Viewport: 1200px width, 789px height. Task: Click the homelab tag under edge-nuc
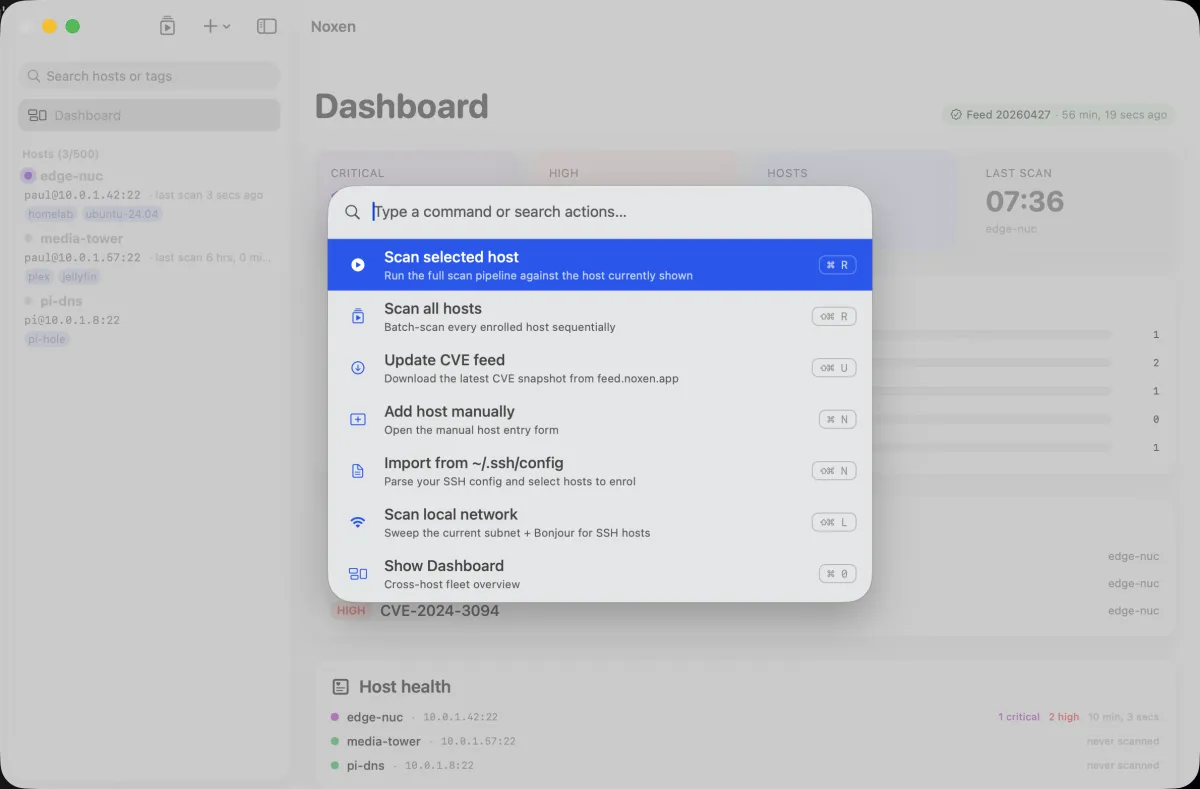[x=50, y=213]
